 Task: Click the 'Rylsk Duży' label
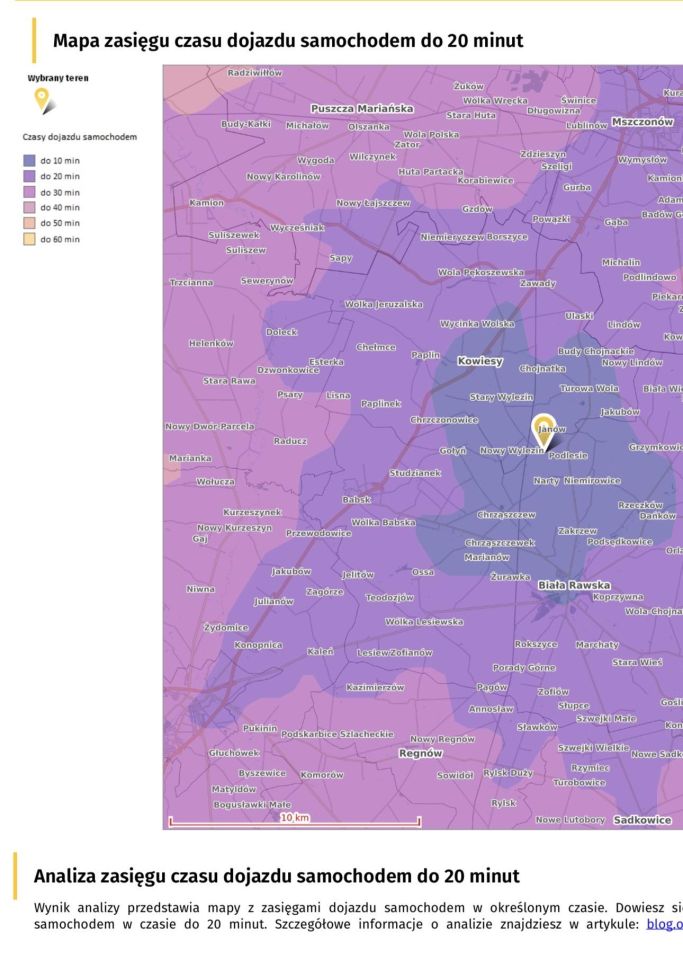click(508, 773)
